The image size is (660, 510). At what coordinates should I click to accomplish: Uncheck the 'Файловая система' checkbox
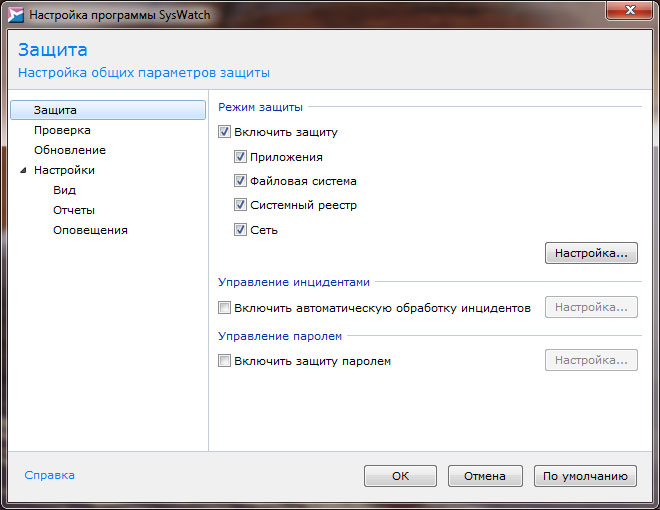click(x=240, y=181)
